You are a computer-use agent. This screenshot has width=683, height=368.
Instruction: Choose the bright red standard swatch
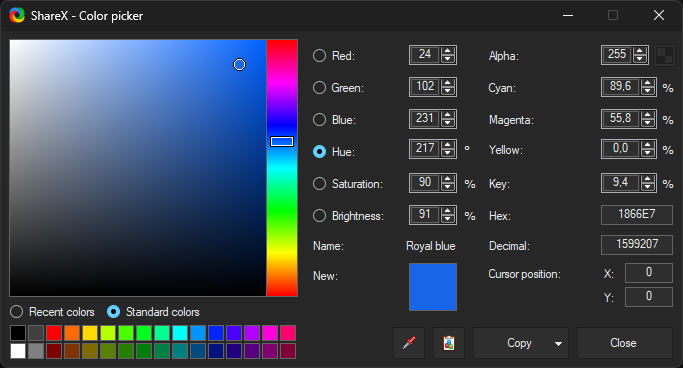point(54,333)
